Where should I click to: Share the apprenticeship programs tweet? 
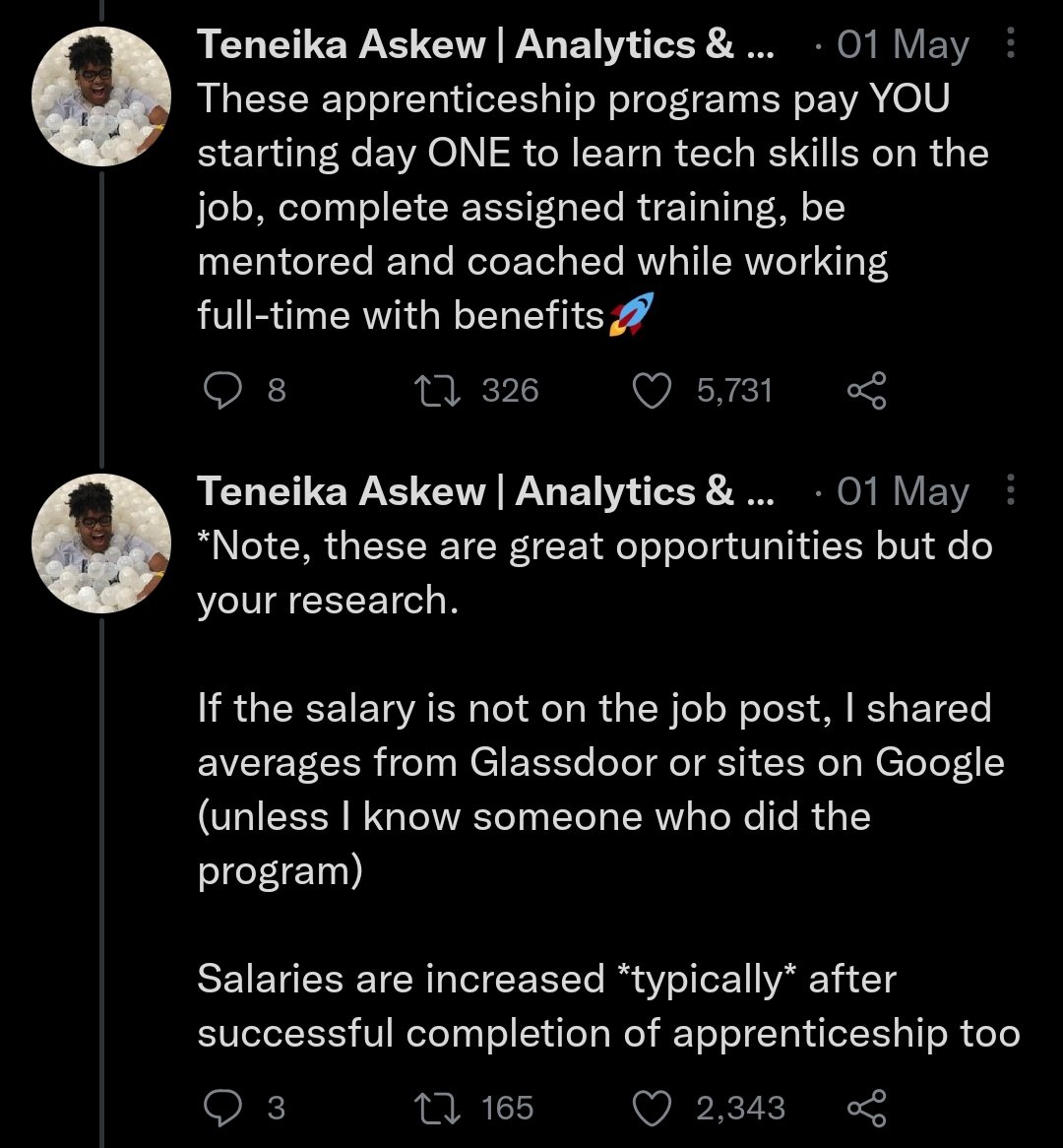866,391
